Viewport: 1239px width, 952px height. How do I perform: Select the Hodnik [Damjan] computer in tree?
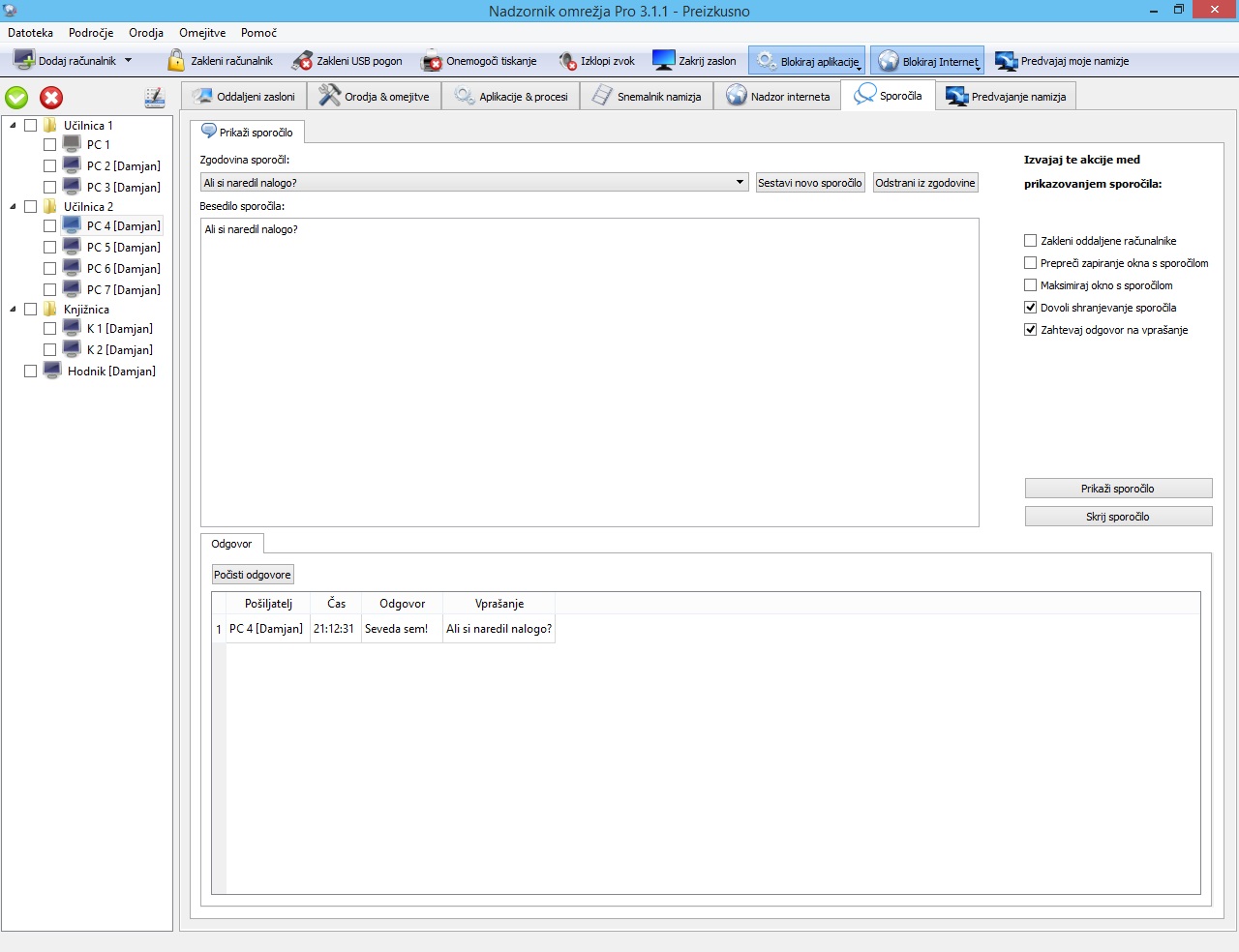111,372
